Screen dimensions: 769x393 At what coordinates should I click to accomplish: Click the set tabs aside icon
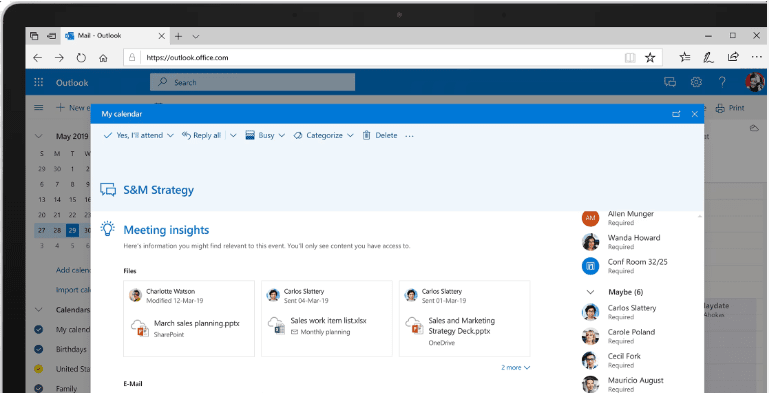point(51,36)
